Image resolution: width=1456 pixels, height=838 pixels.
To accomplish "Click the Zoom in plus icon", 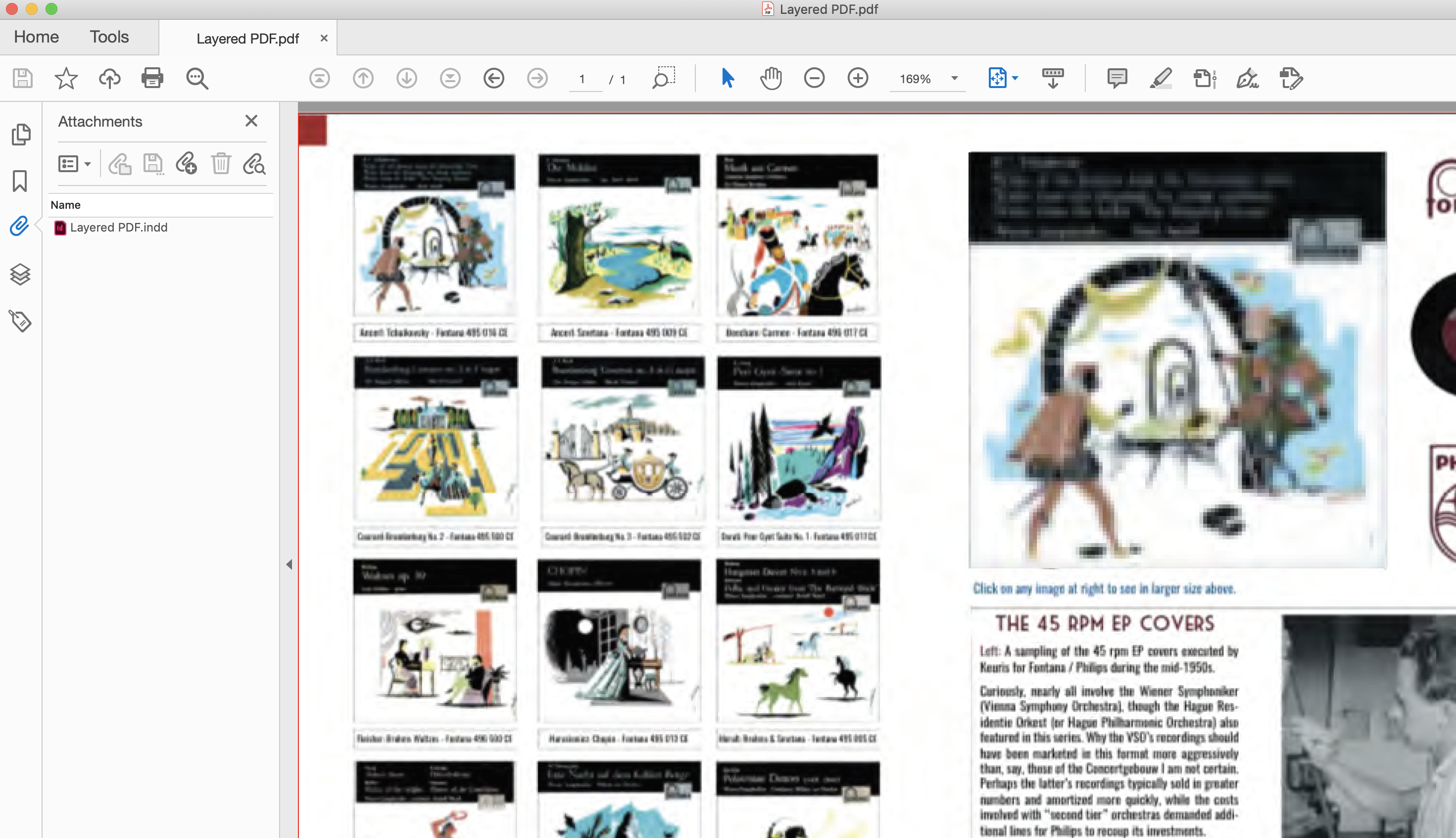I will [857, 78].
